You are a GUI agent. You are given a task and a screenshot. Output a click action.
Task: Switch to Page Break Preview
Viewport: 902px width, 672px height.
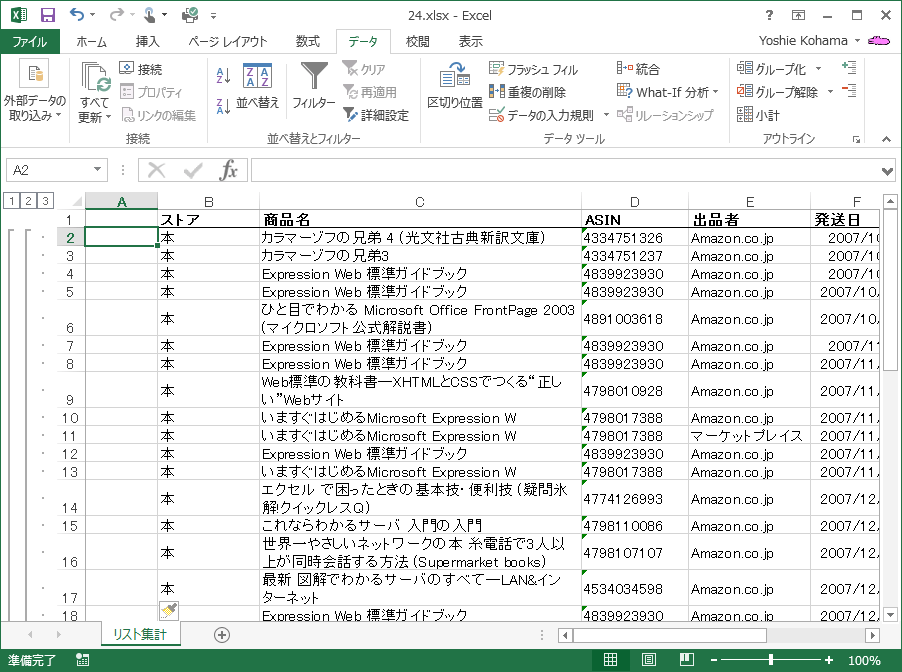687,660
